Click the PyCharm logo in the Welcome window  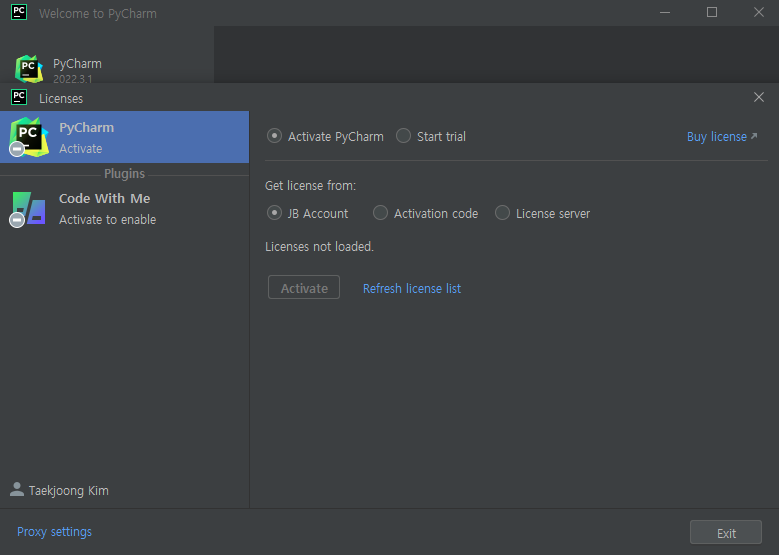(29, 69)
